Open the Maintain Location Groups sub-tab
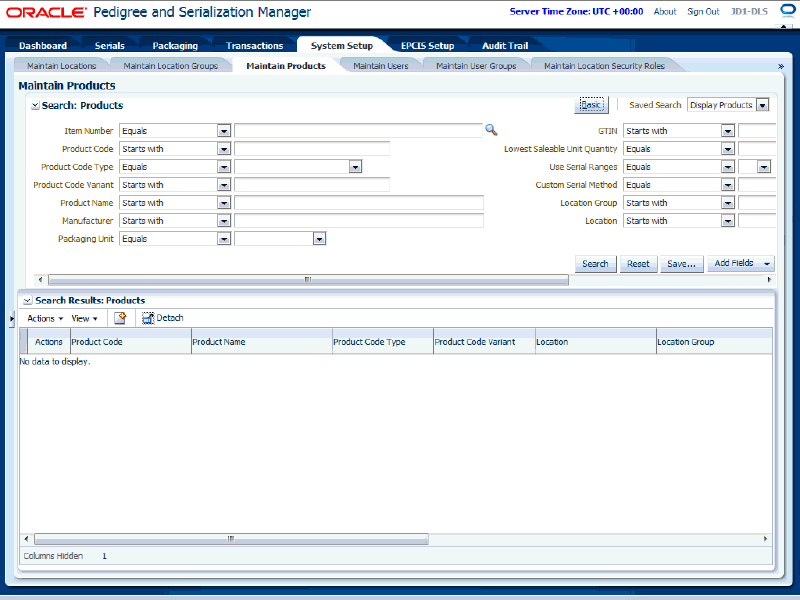This screenshot has height=600, width=800. (x=170, y=66)
